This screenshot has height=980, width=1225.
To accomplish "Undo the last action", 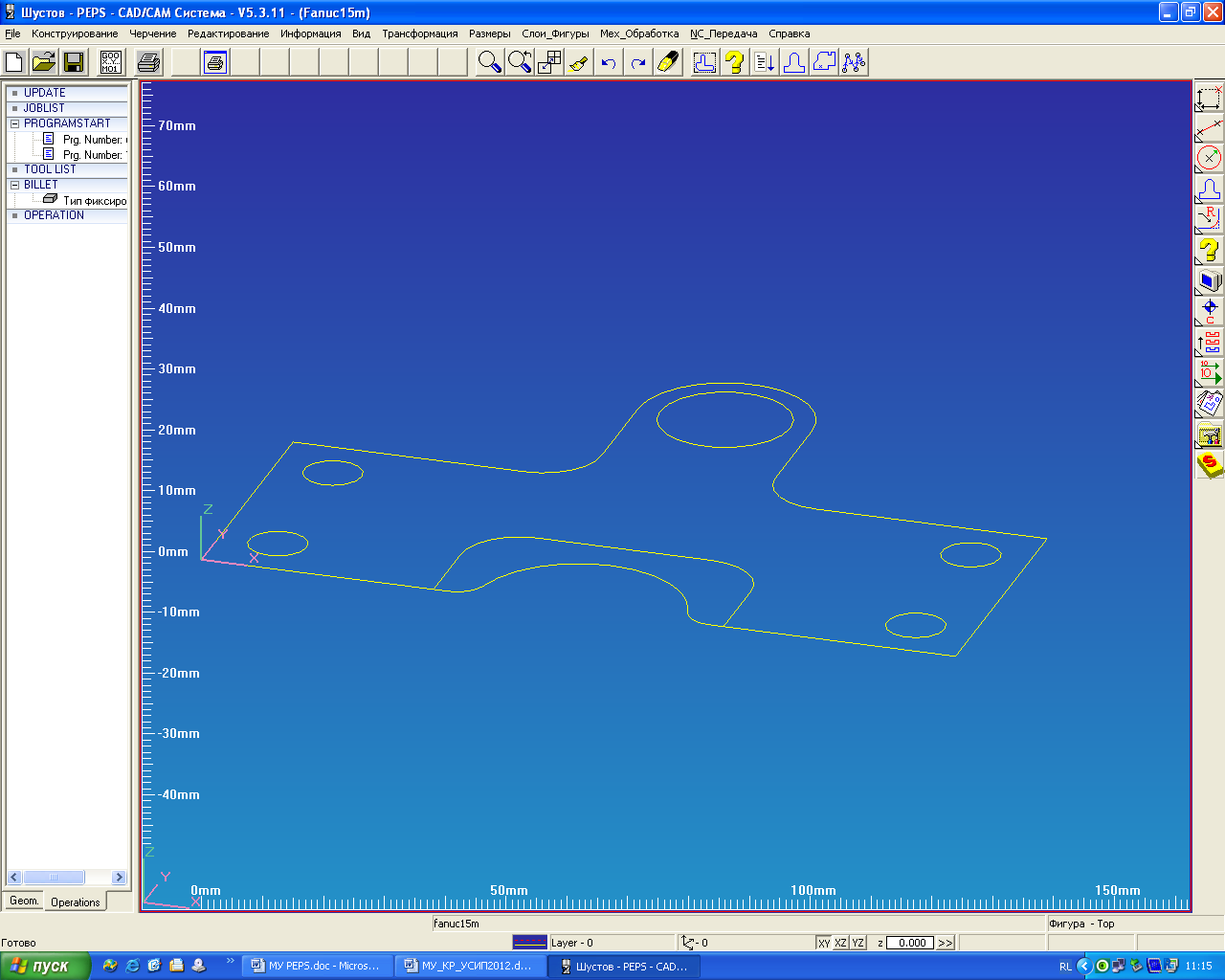I will [x=609, y=62].
